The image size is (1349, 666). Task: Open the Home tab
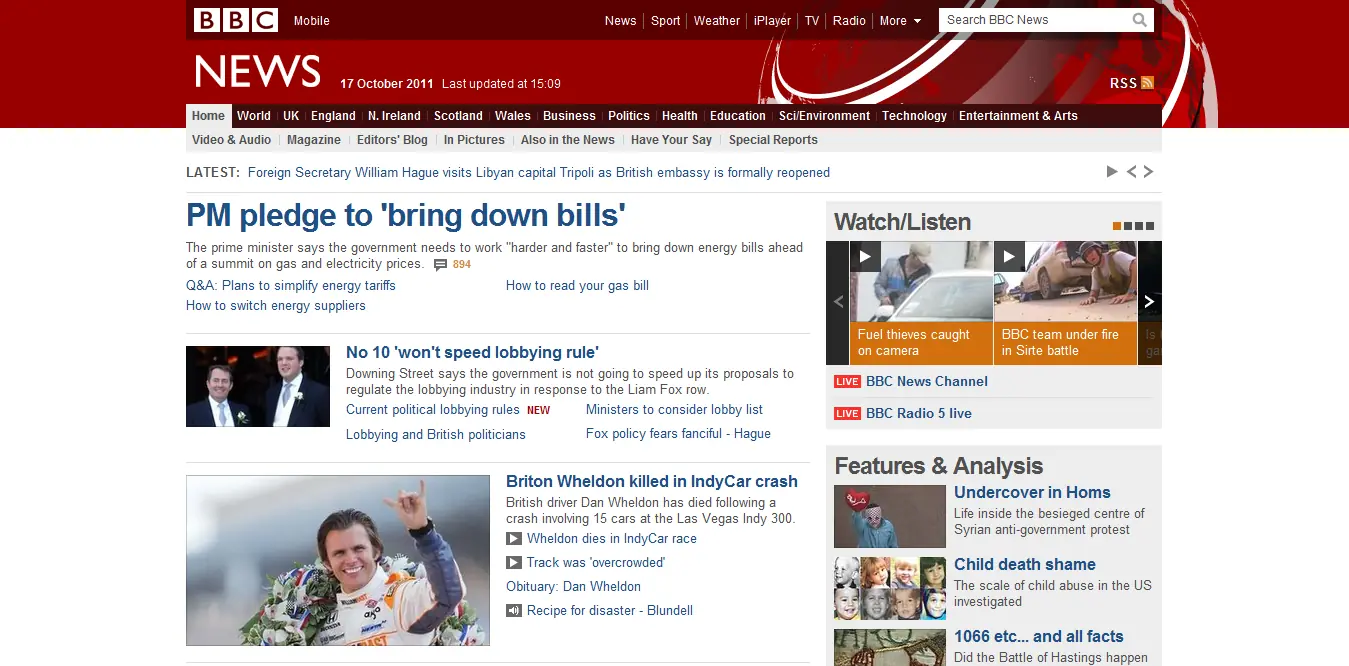208,116
